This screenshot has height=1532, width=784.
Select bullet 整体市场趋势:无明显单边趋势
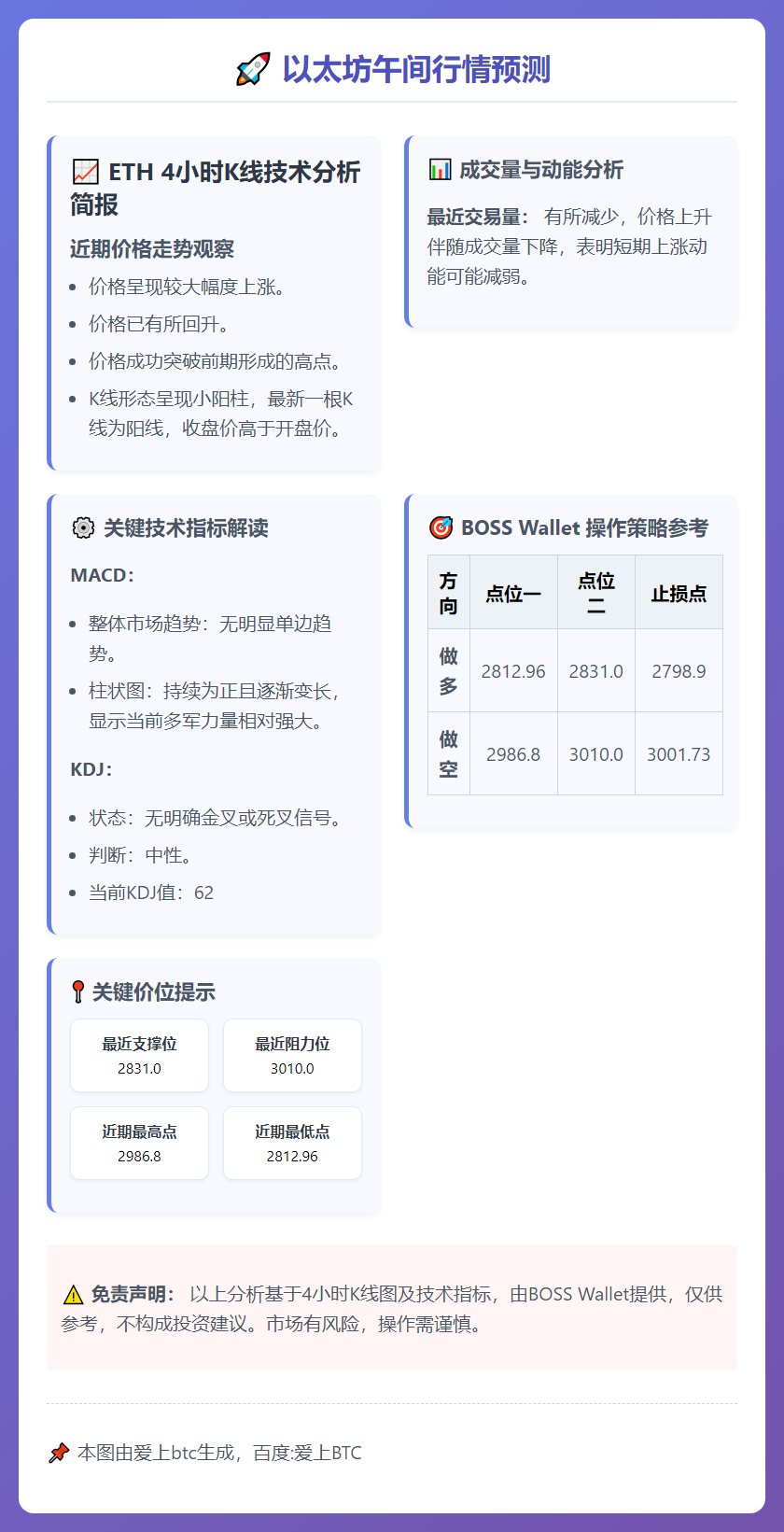pos(210,639)
